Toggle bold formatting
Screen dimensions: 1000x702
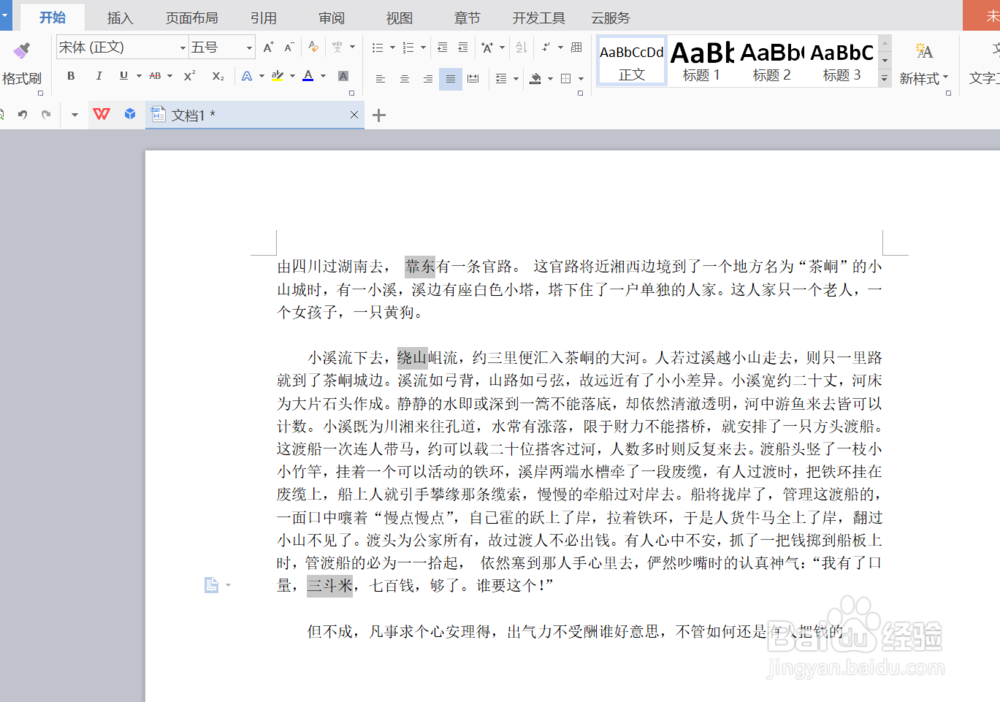72,74
